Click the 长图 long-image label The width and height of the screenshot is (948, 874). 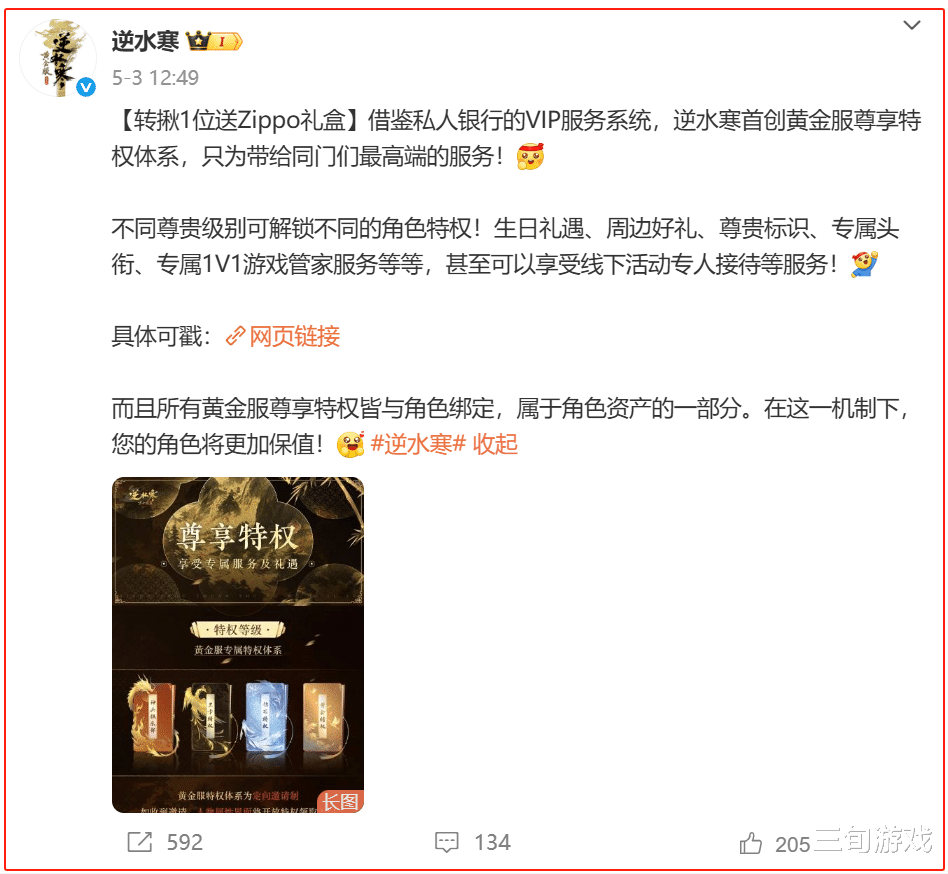340,801
